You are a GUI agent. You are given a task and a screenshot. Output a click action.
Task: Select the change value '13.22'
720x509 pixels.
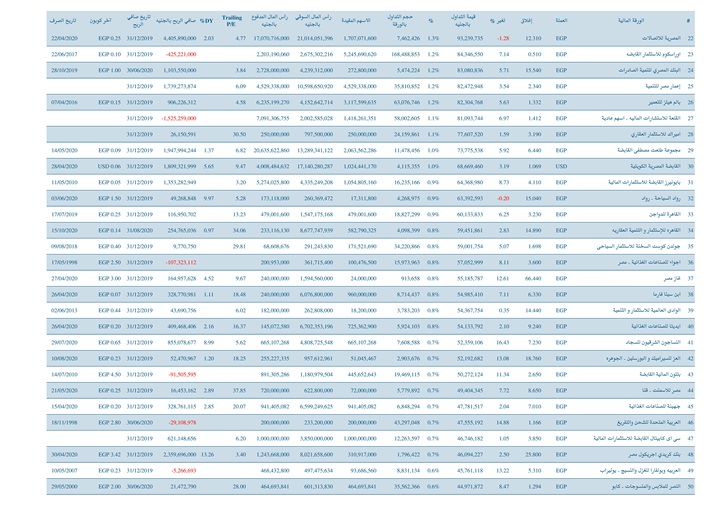pyautogui.click(x=503, y=471)
